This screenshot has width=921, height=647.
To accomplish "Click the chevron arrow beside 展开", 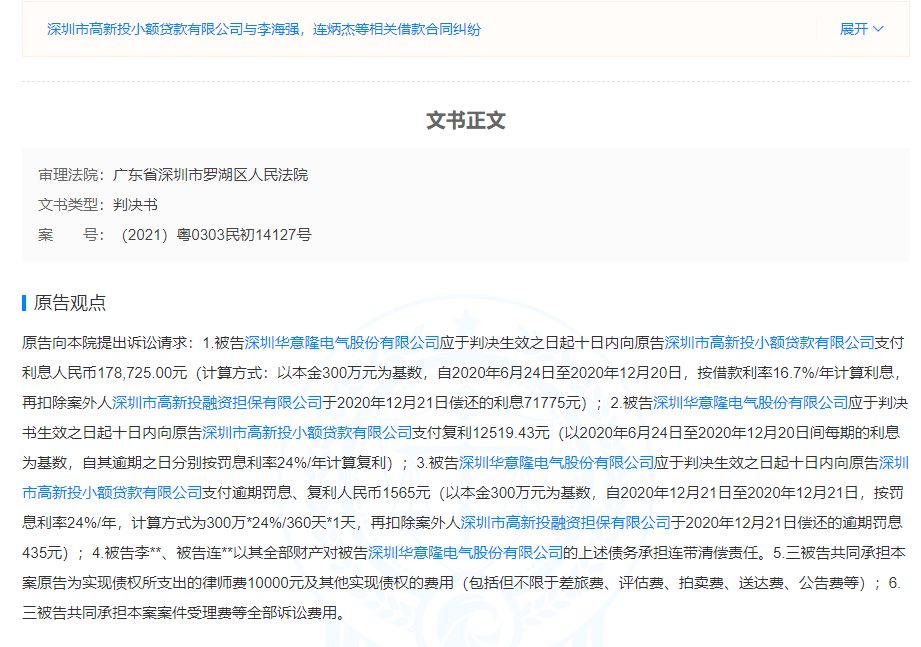I will [x=878, y=29].
